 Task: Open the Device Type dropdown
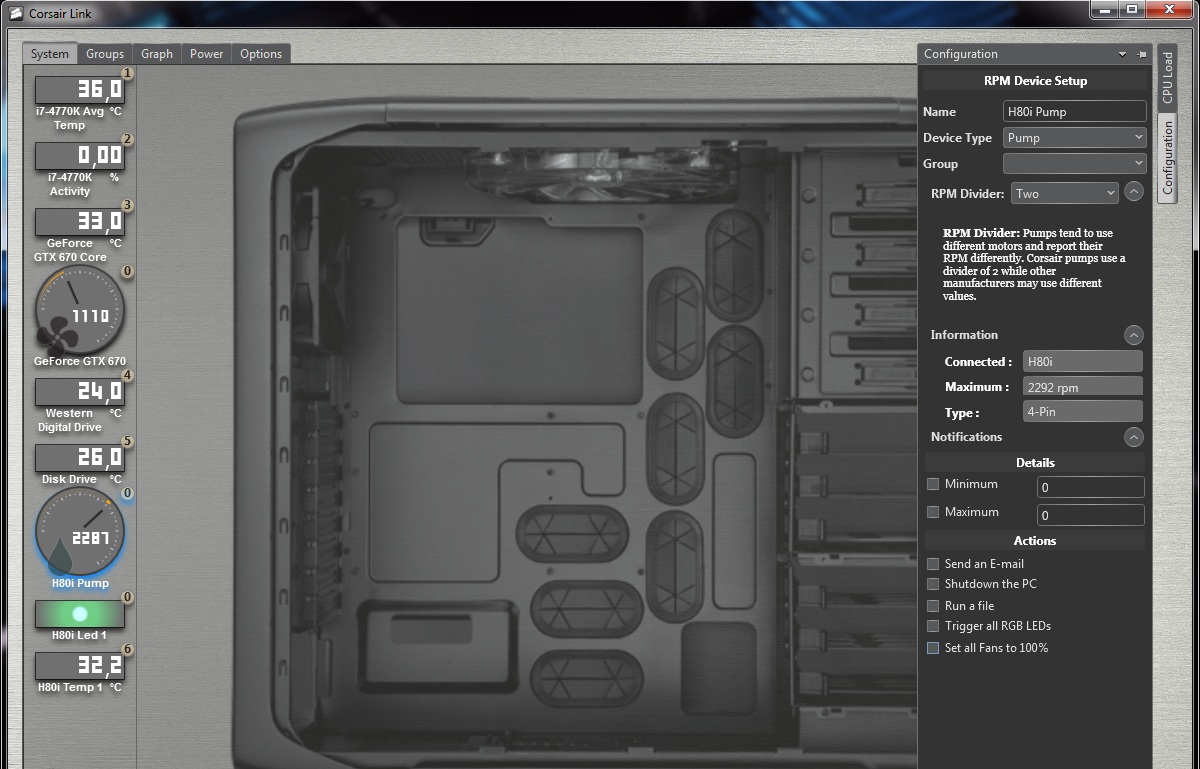click(x=1075, y=137)
